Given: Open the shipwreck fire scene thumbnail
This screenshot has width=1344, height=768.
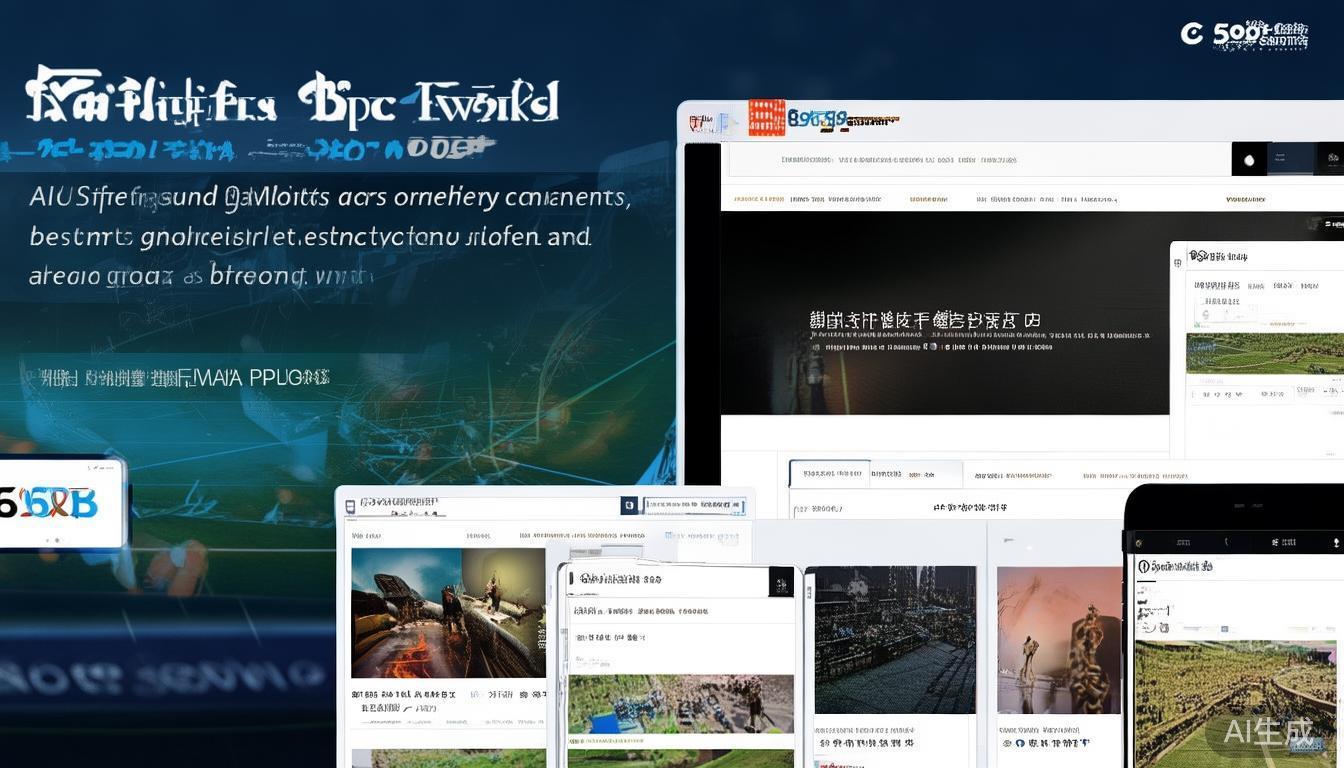Looking at the screenshot, I should (447, 613).
